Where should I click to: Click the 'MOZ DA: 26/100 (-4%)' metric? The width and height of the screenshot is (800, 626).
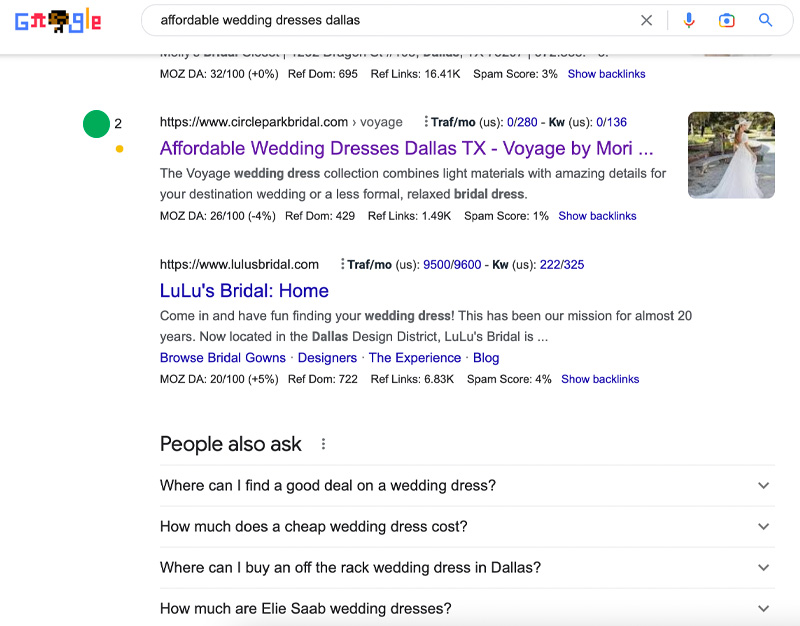pyautogui.click(x=218, y=216)
